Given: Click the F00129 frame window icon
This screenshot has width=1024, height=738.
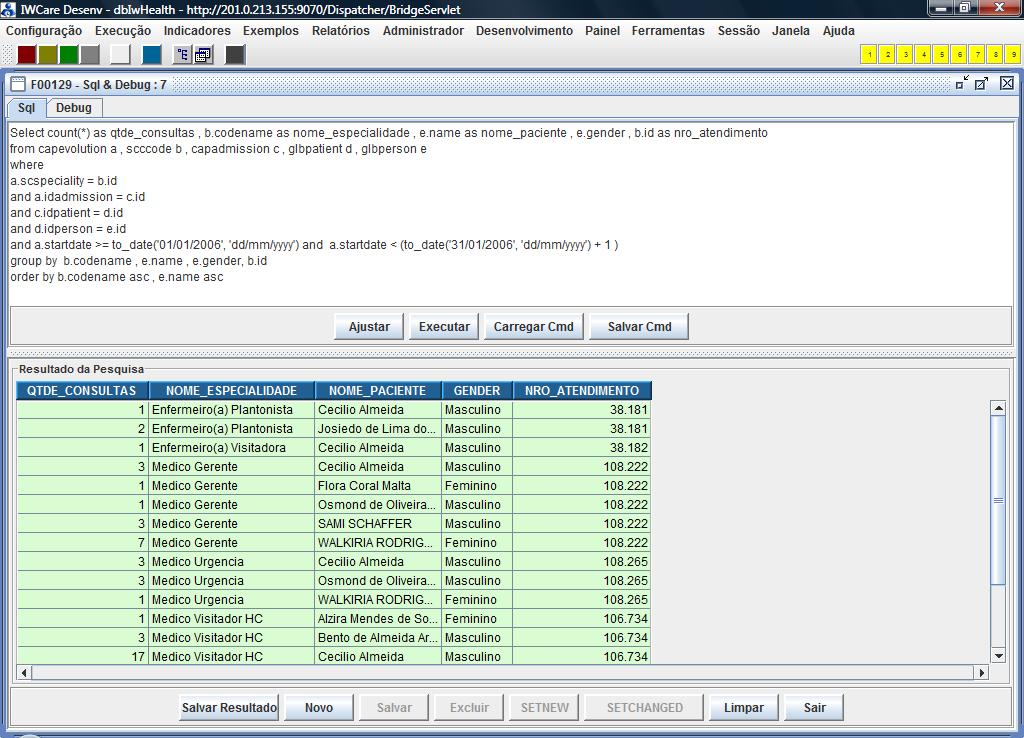Looking at the screenshot, I should click(x=18, y=84).
